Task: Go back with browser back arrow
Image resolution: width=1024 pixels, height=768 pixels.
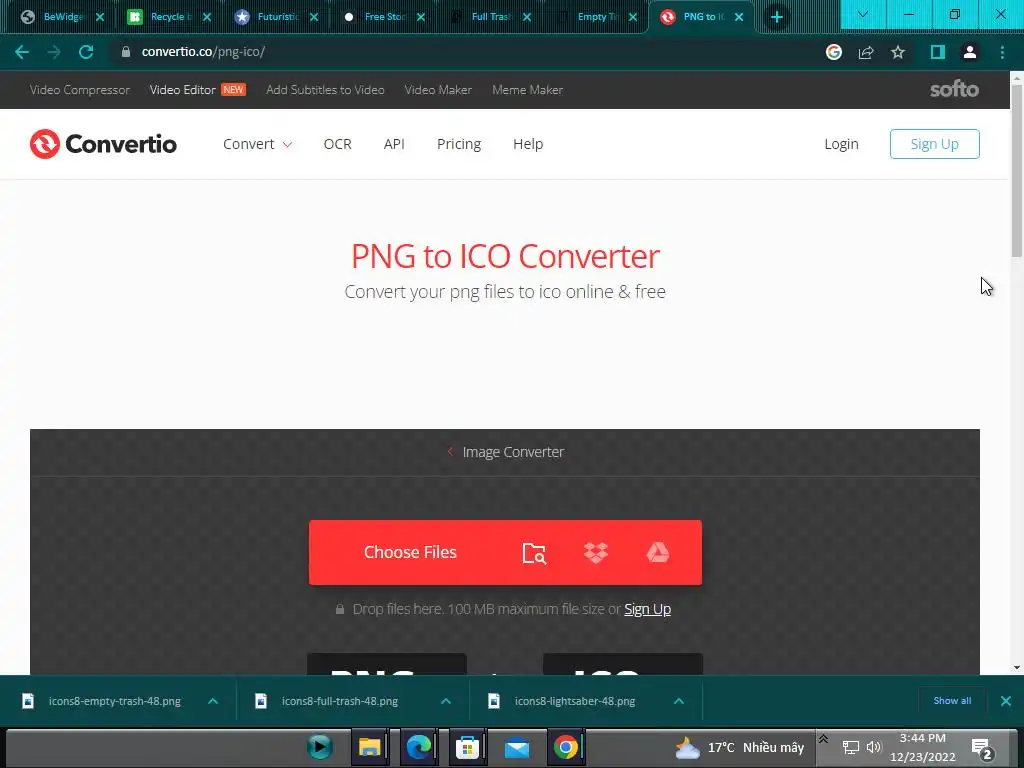Action: pyautogui.click(x=22, y=52)
